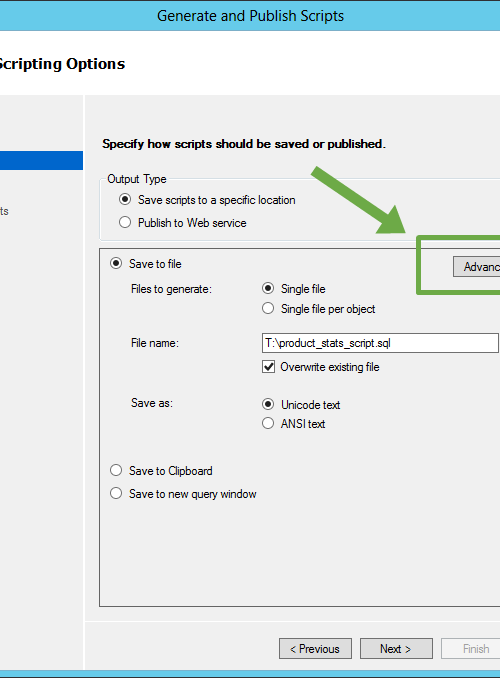500x678 pixels.
Task: Click the sidebar step ending in 'ts'
Action: pyautogui.click(x=4, y=211)
